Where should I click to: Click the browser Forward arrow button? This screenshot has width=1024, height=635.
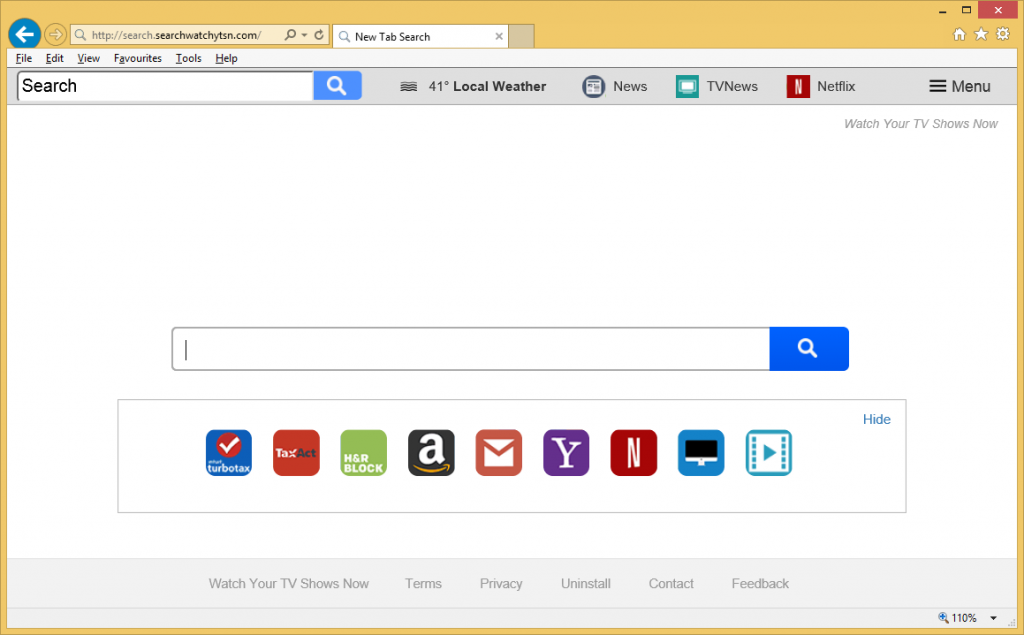click(x=56, y=35)
